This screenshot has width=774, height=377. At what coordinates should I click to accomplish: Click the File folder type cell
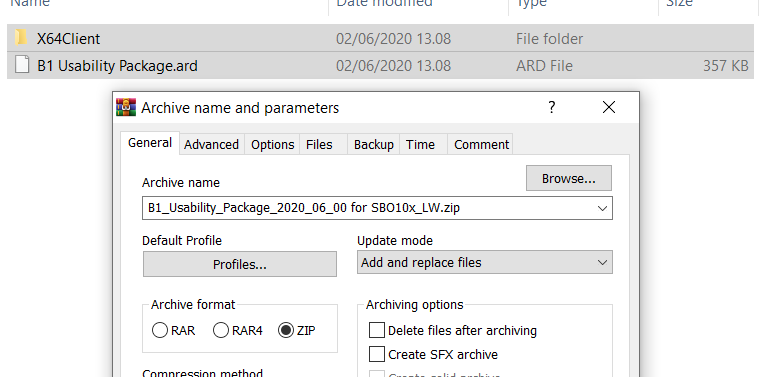tap(549, 38)
